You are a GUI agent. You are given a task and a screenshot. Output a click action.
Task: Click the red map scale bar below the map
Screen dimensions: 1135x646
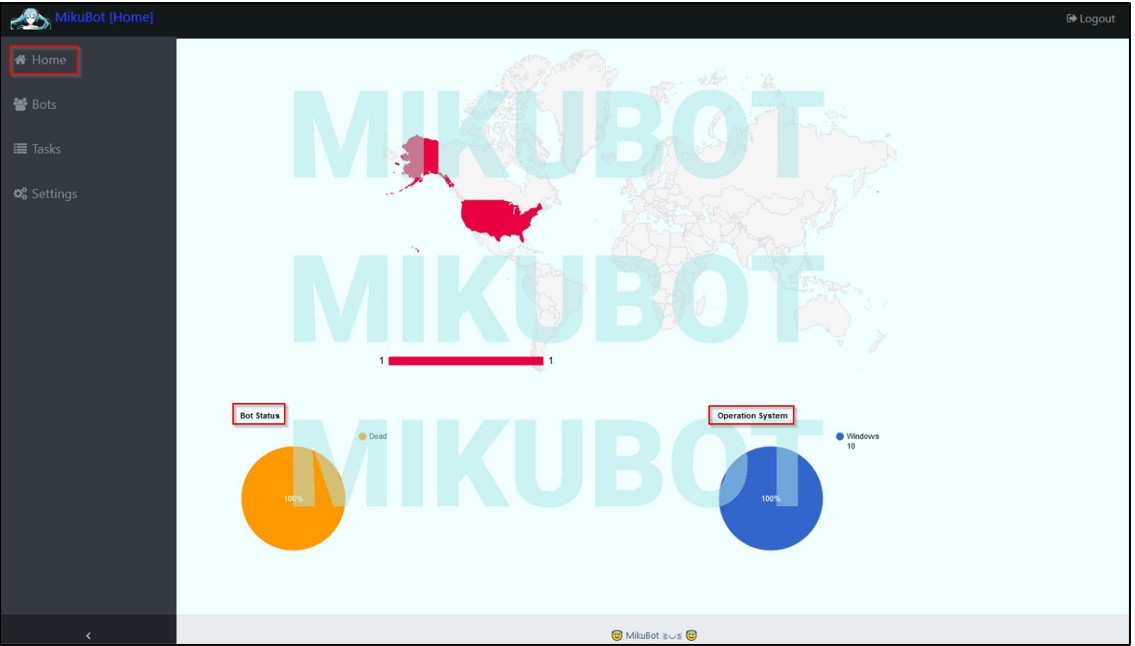pyautogui.click(x=467, y=360)
